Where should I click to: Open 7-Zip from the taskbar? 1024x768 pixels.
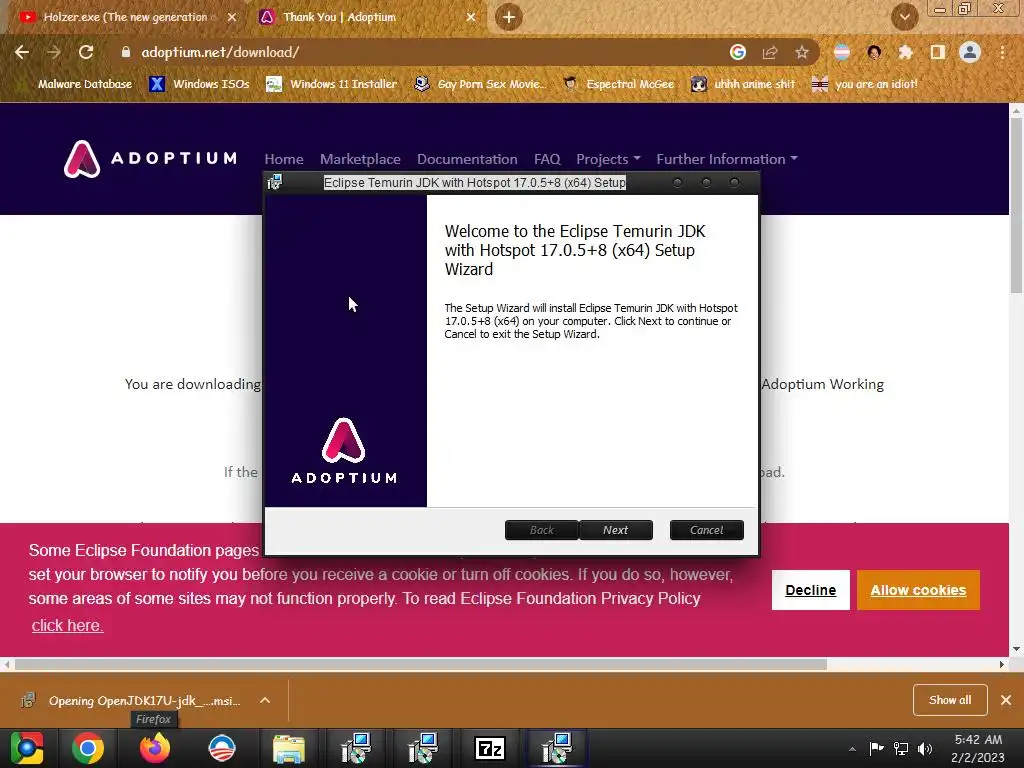[490, 748]
